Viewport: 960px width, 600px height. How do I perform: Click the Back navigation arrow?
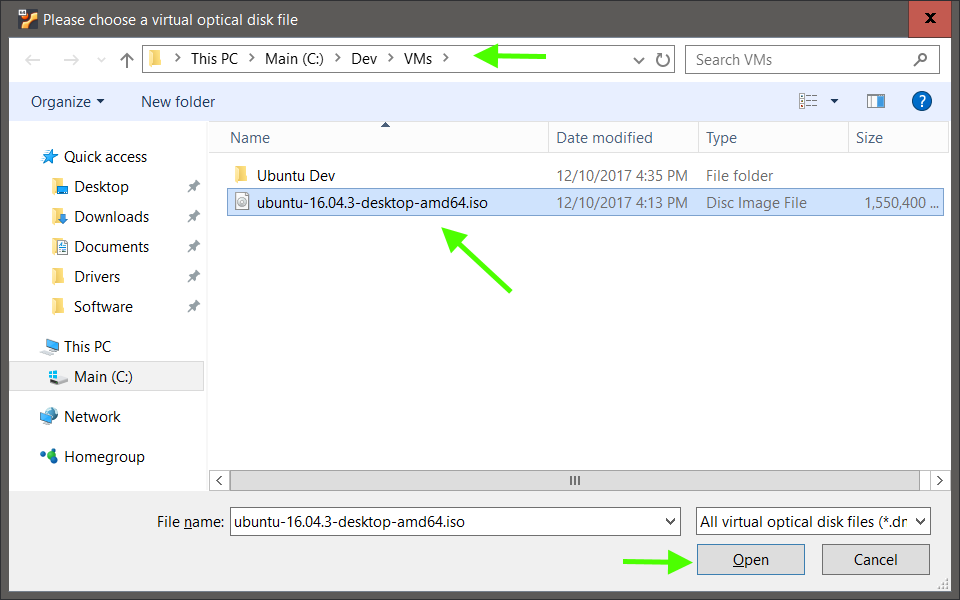(32, 59)
